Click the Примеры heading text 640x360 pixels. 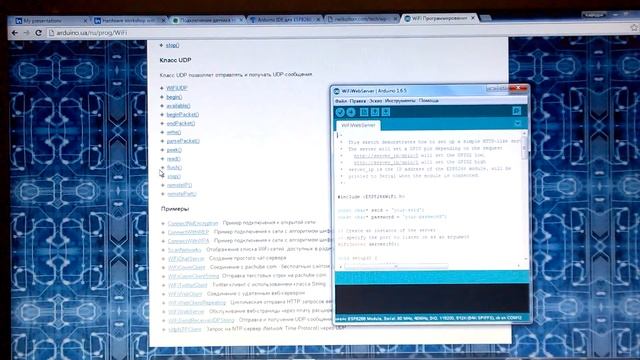(175, 209)
